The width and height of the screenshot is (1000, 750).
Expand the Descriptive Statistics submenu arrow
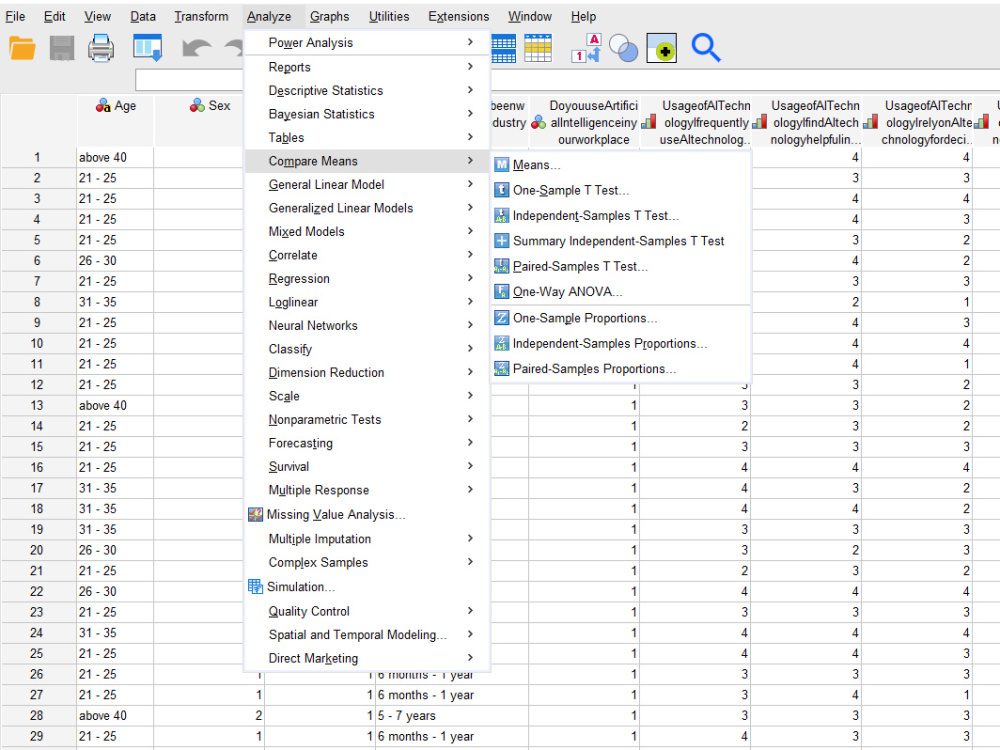(470, 90)
